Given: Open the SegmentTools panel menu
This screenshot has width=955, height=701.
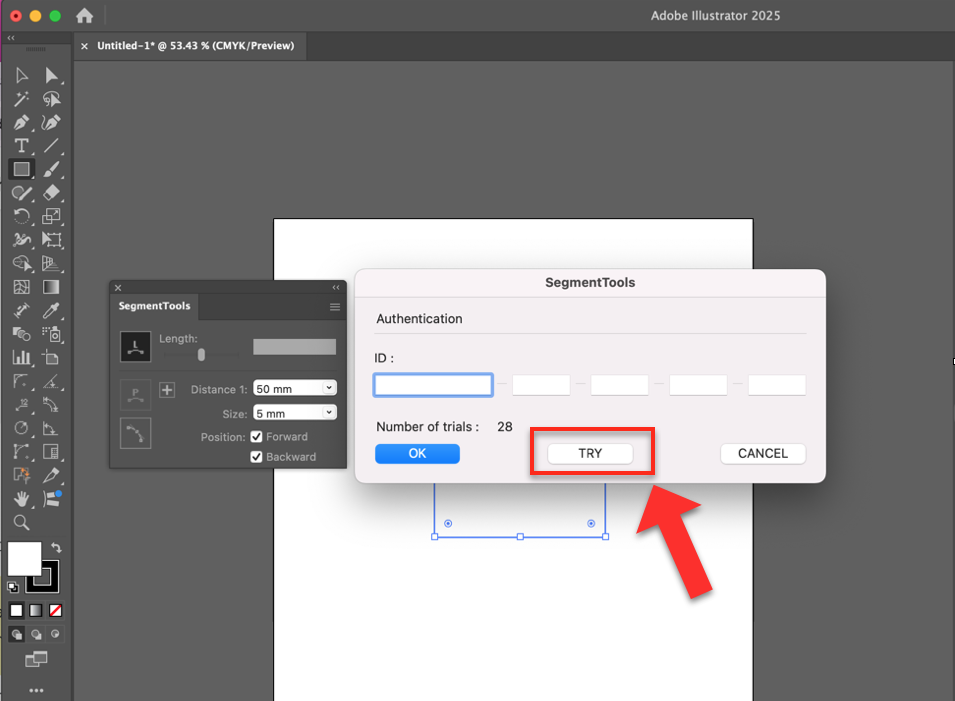Looking at the screenshot, I should [335, 307].
